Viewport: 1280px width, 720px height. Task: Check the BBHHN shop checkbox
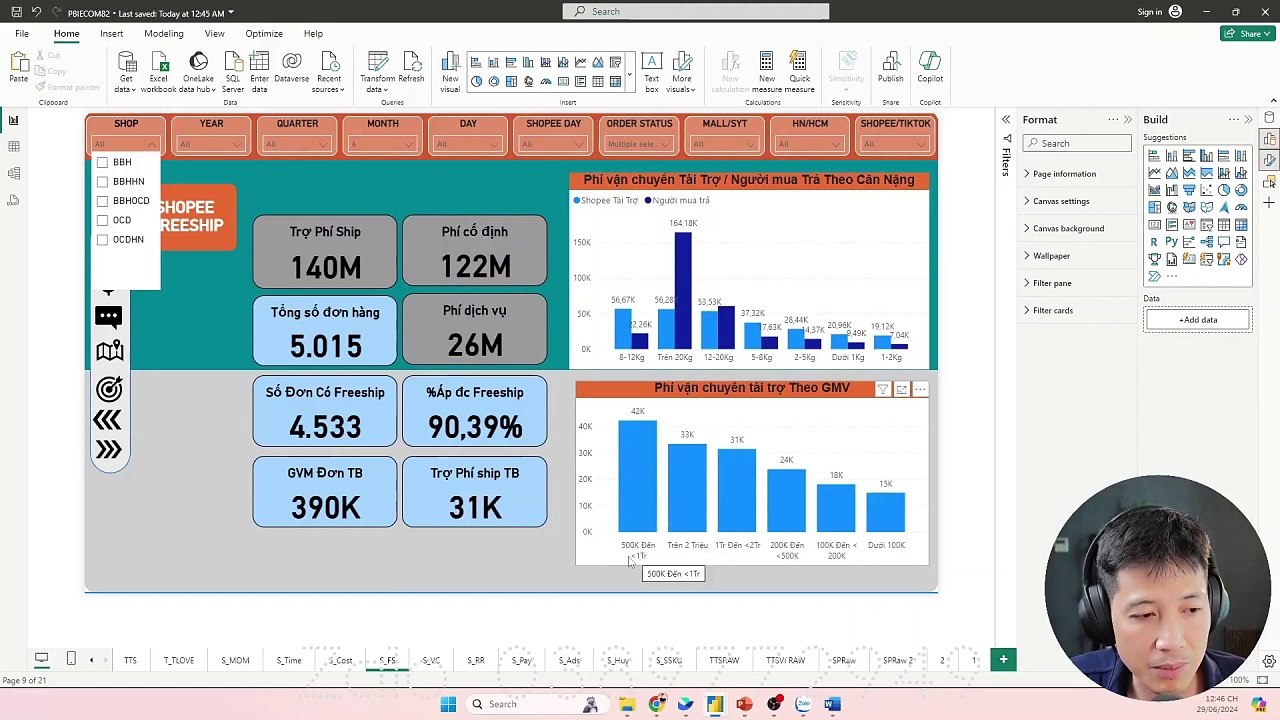coord(102,182)
